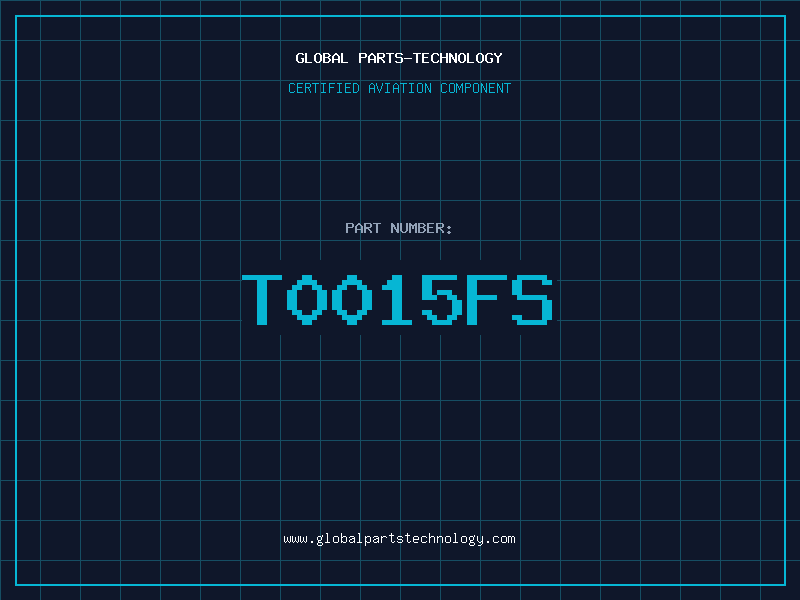
Task: Select the letter F in the part number
Action: pyautogui.click(x=488, y=299)
